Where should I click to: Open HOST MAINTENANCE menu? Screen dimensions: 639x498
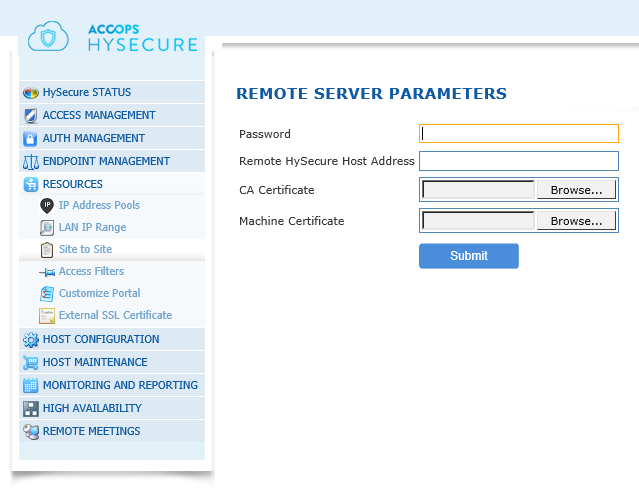[112, 362]
